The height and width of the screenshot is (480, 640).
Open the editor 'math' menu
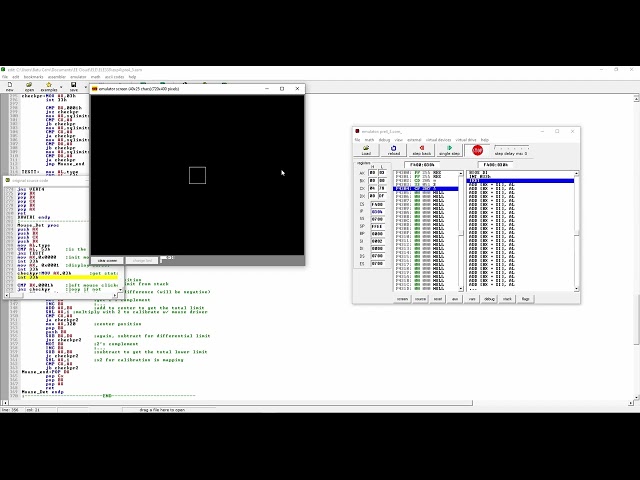point(96,77)
